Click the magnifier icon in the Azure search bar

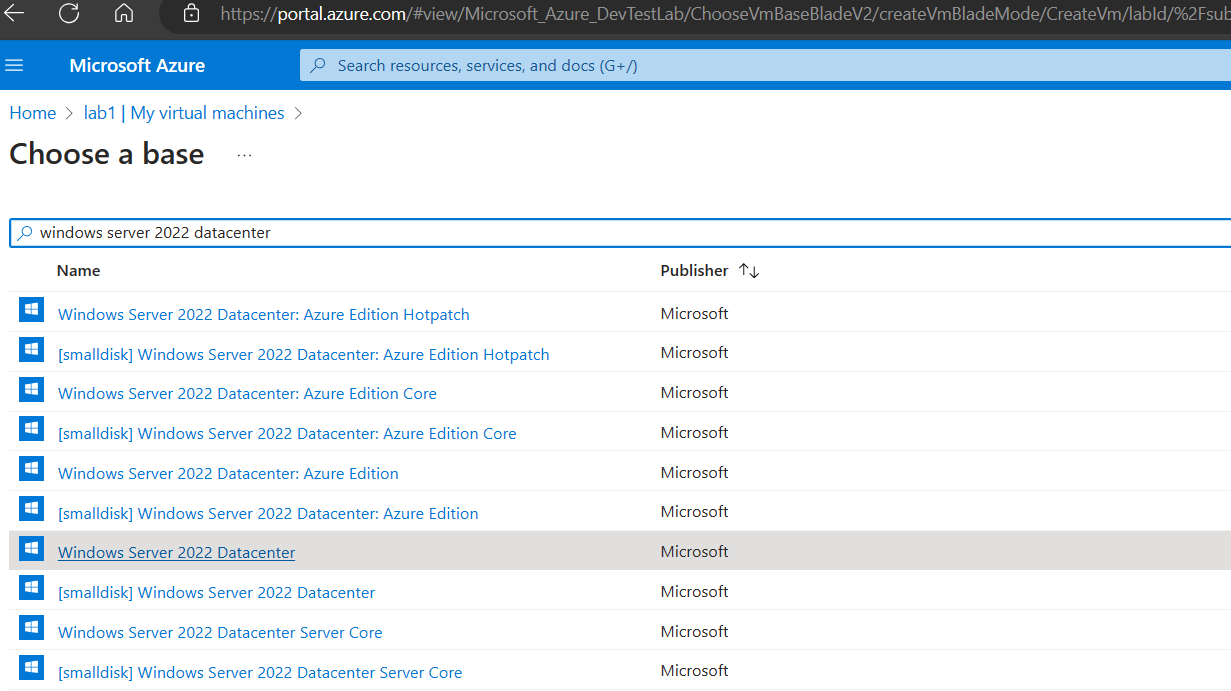pos(317,65)
